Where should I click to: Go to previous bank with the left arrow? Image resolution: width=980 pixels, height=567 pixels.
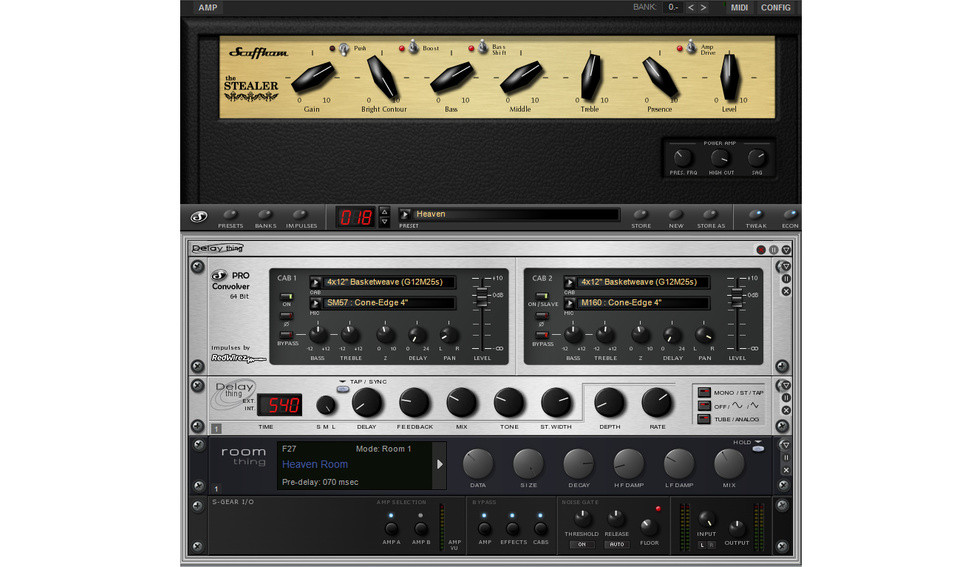691,8
